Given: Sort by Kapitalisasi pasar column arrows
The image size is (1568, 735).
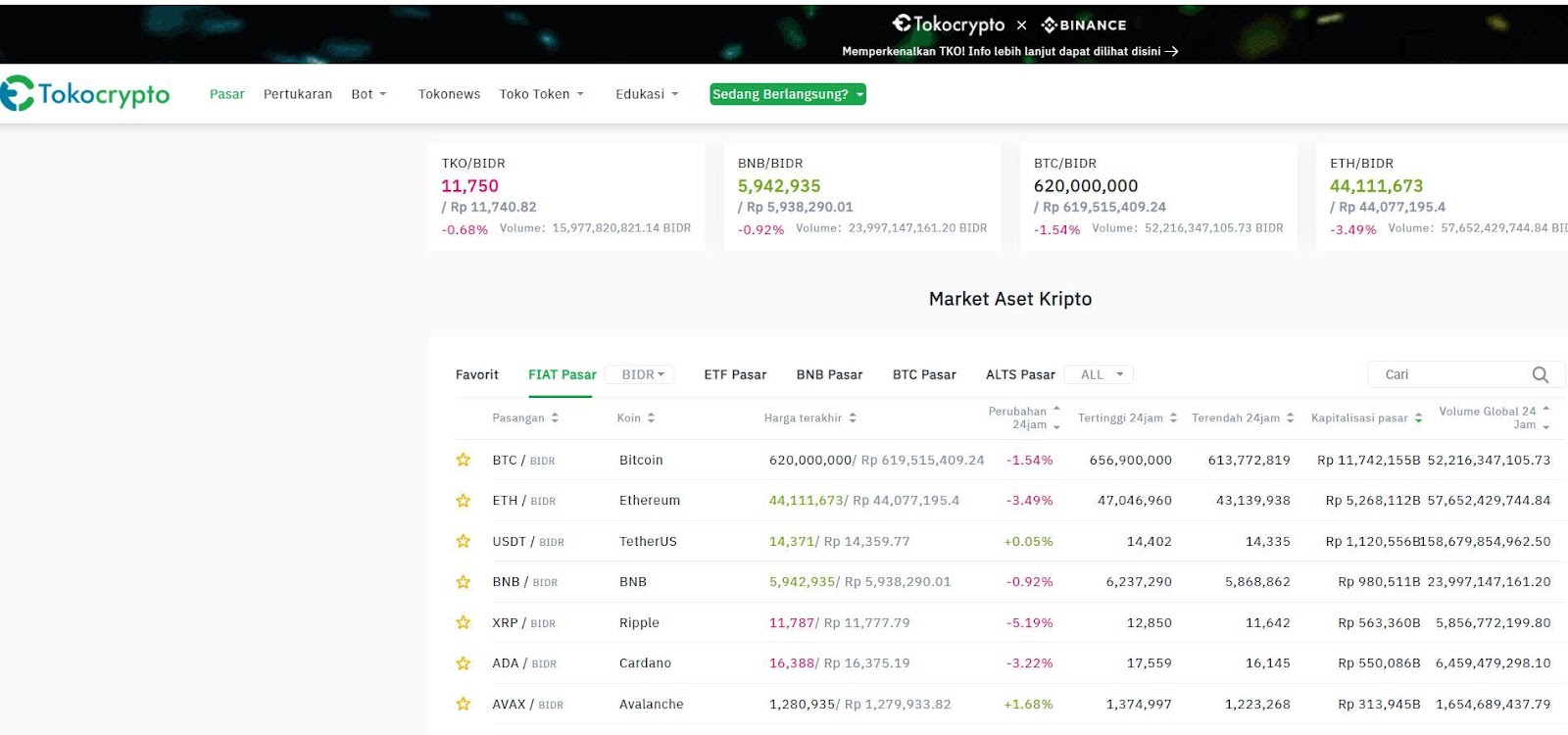Looking at the screenshot, I should tap(1418, 417).
